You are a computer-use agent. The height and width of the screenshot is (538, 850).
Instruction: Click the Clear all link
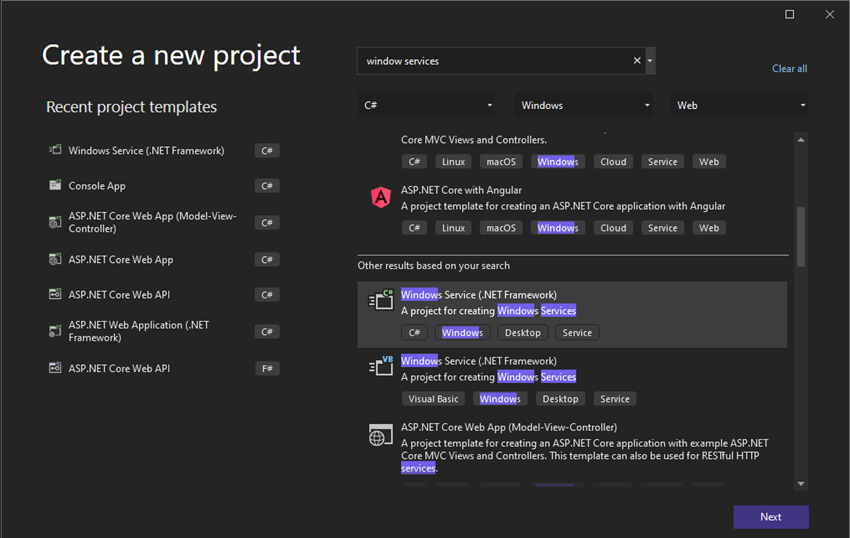789,69
